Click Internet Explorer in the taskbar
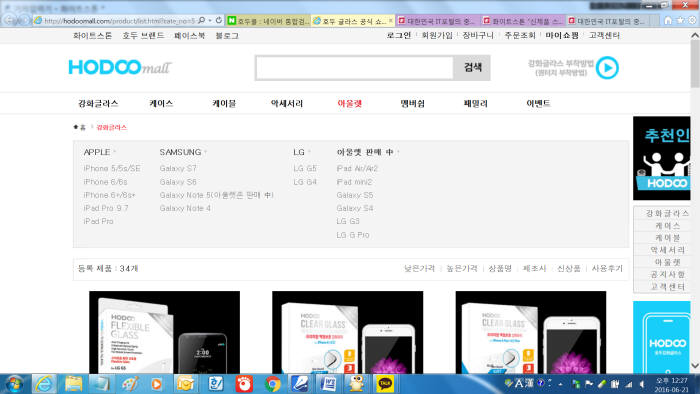Screen dimensions: 700x394 tap(44, 384)
